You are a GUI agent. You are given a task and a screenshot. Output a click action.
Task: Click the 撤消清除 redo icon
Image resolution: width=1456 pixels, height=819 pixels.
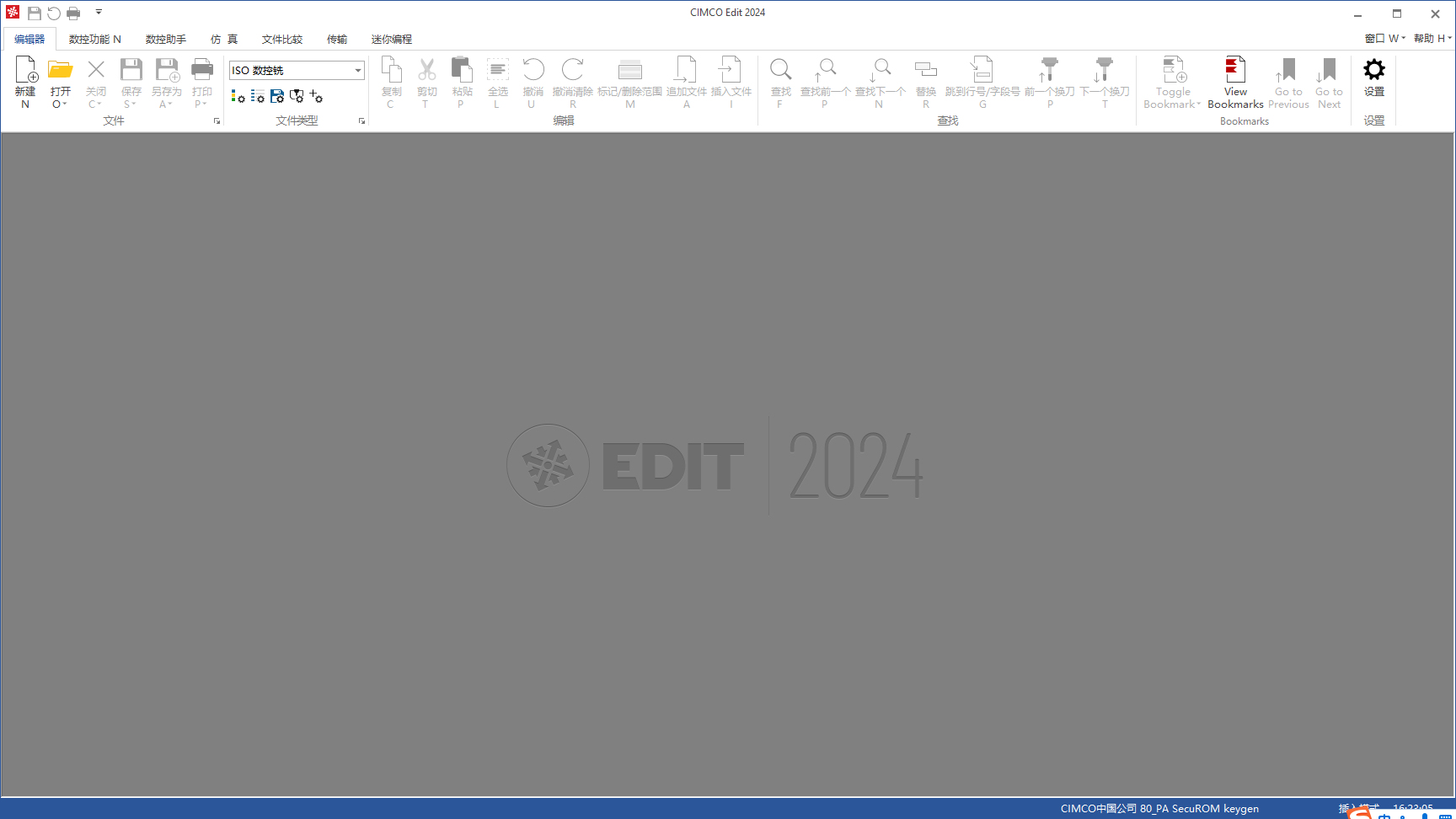[573, 70]
